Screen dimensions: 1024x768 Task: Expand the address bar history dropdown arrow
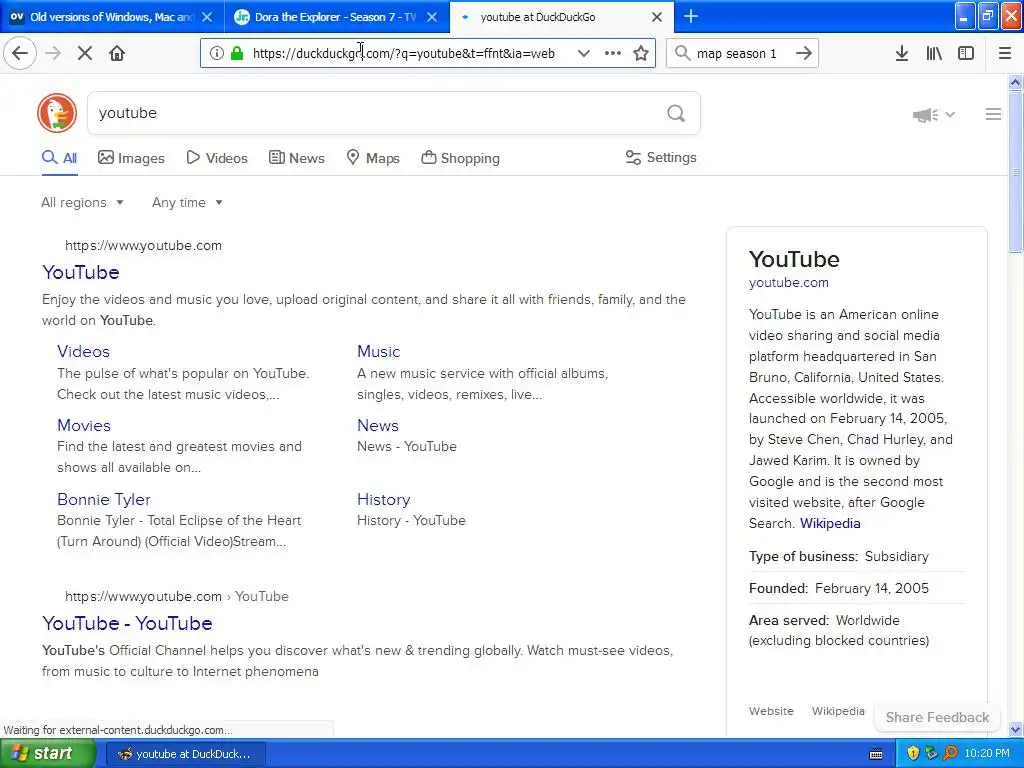pos(584,53)
